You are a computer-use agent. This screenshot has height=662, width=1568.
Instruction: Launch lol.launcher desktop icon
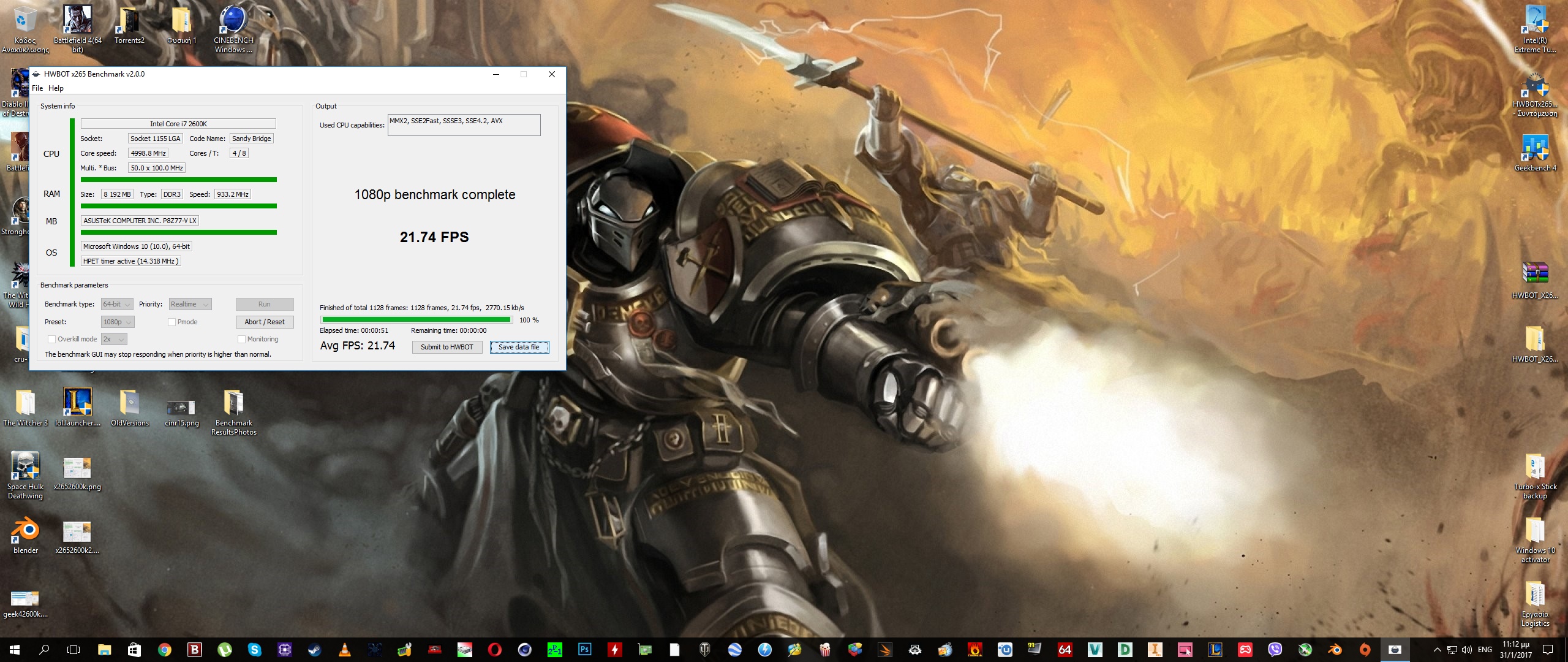78,407
